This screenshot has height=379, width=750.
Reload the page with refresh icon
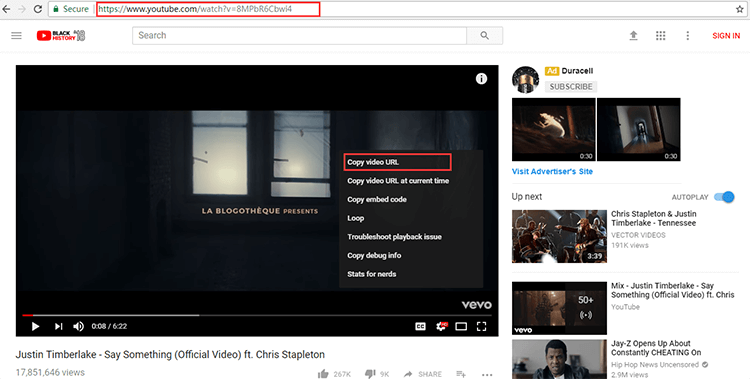[38, 9]
